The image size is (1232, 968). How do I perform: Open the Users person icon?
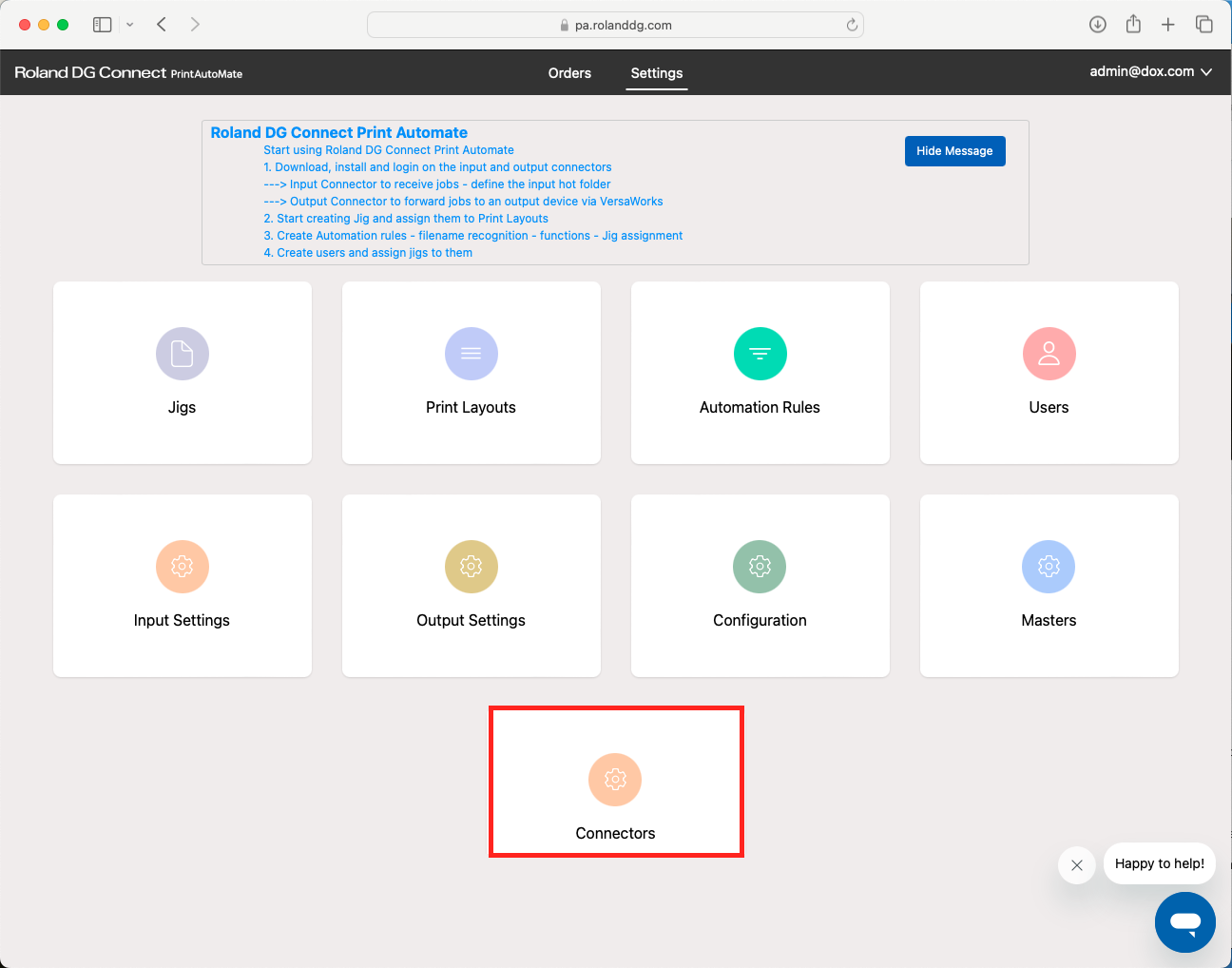(1049, 354)
